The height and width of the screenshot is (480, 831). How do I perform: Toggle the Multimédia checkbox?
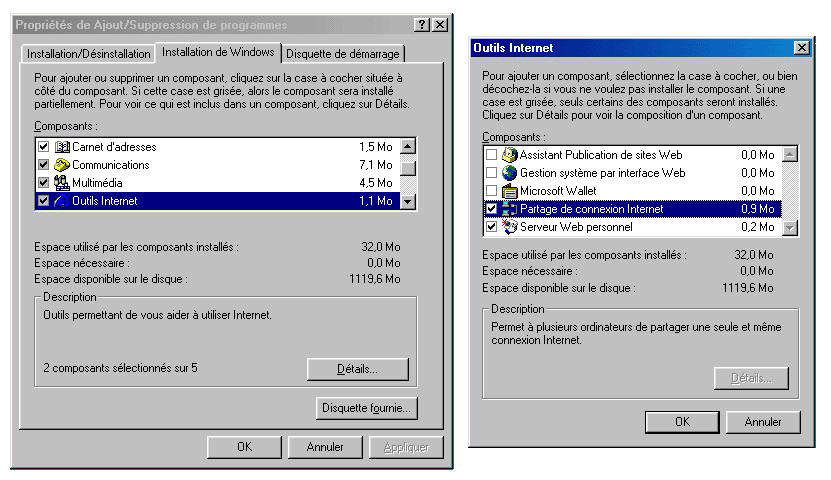coord(43,183)
